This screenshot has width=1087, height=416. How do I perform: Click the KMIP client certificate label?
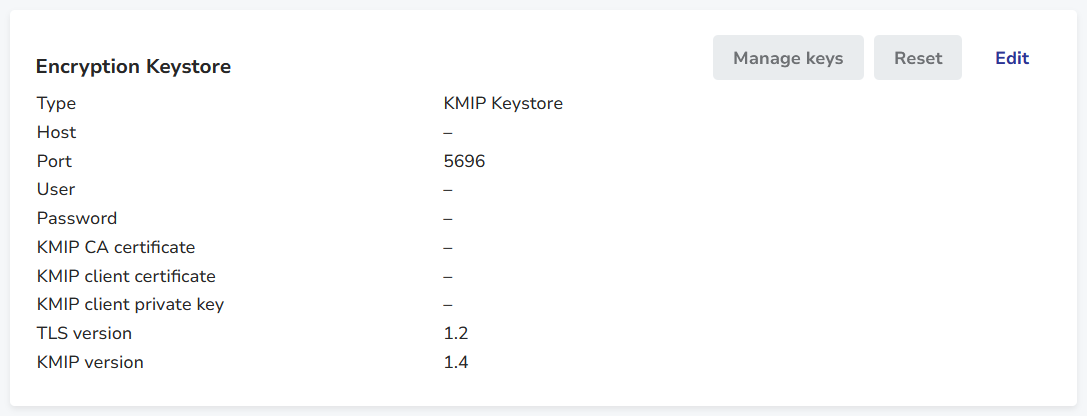[126, 276]
